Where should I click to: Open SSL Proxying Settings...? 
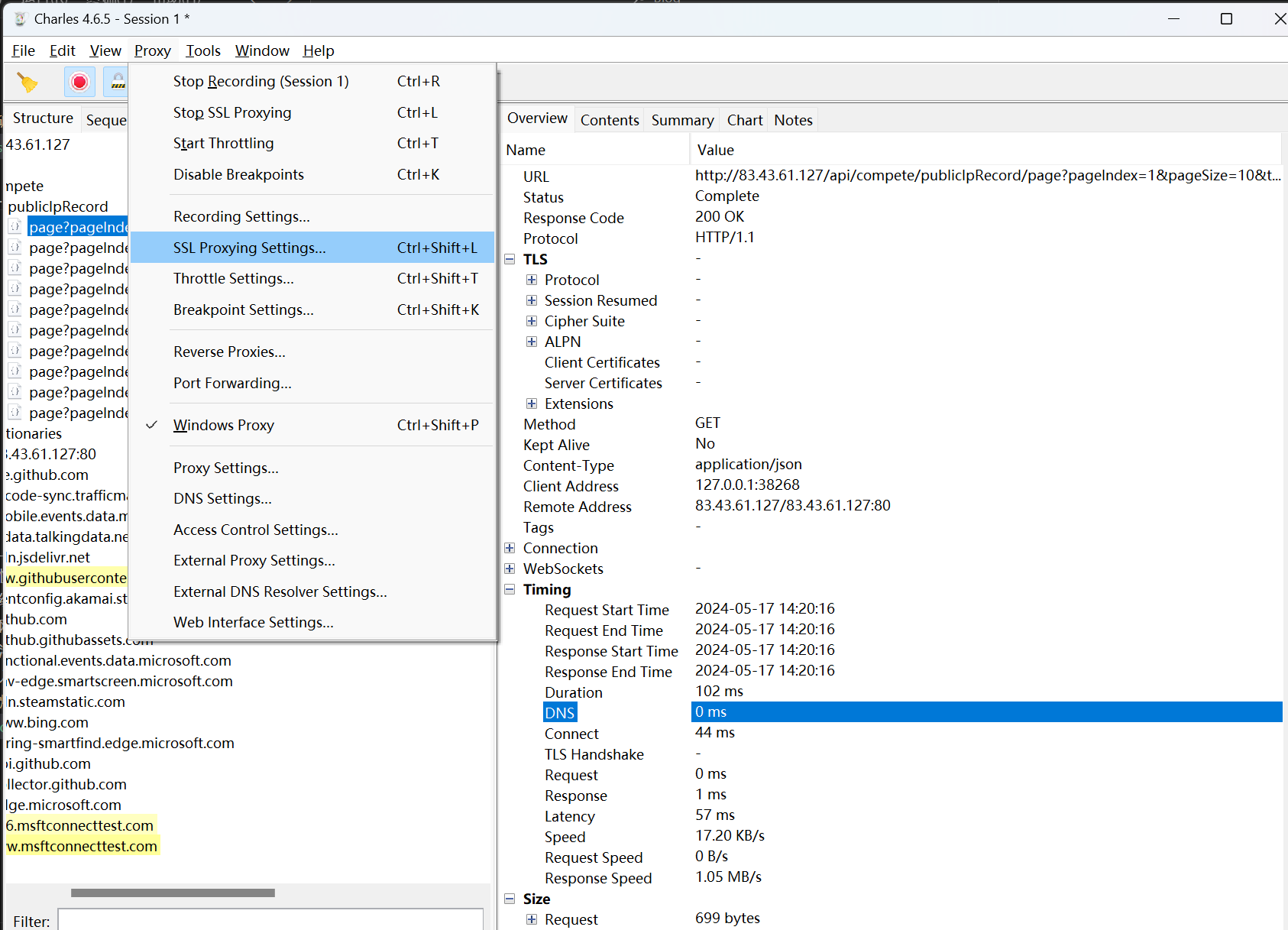tap(313, 248)
